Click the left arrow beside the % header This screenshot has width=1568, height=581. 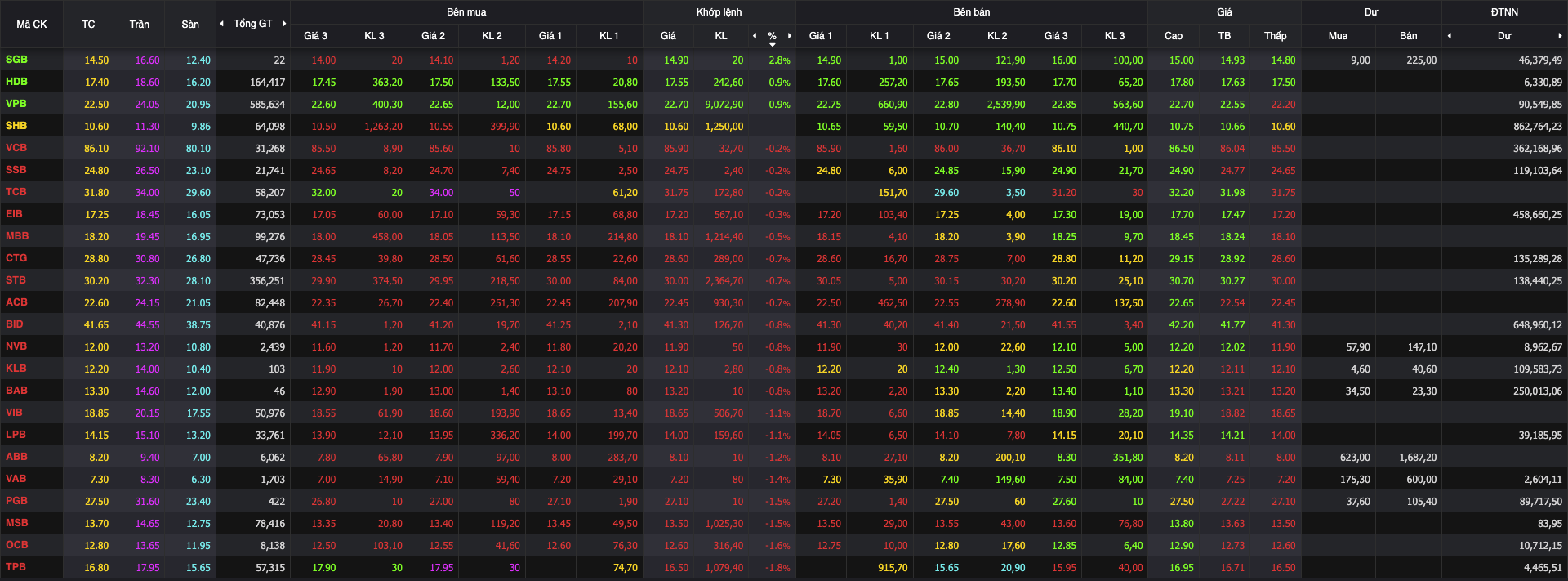[755, 36]
